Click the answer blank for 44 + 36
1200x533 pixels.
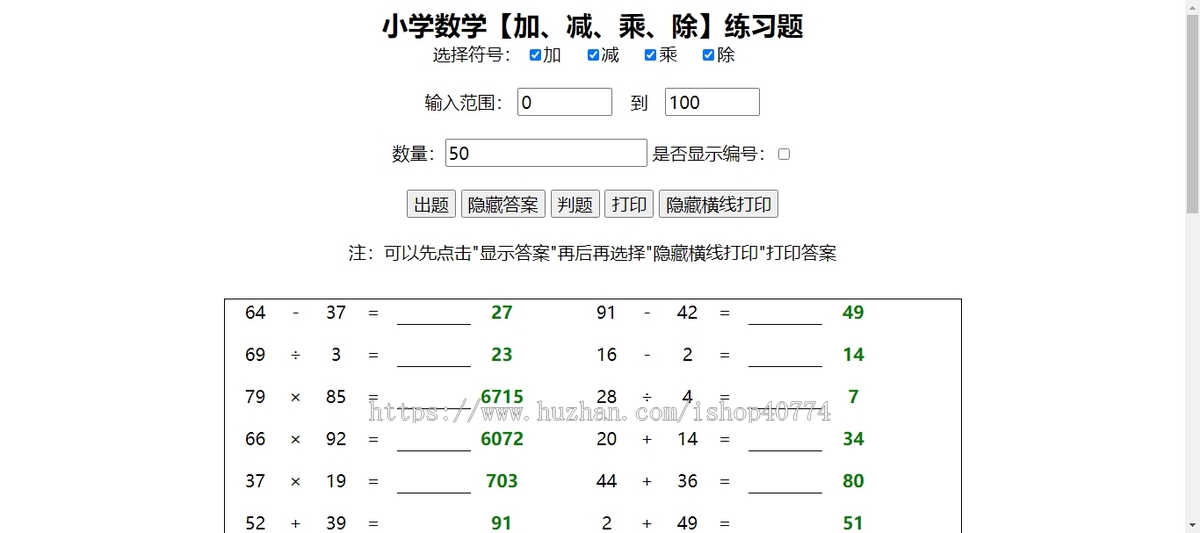[785, 481]
